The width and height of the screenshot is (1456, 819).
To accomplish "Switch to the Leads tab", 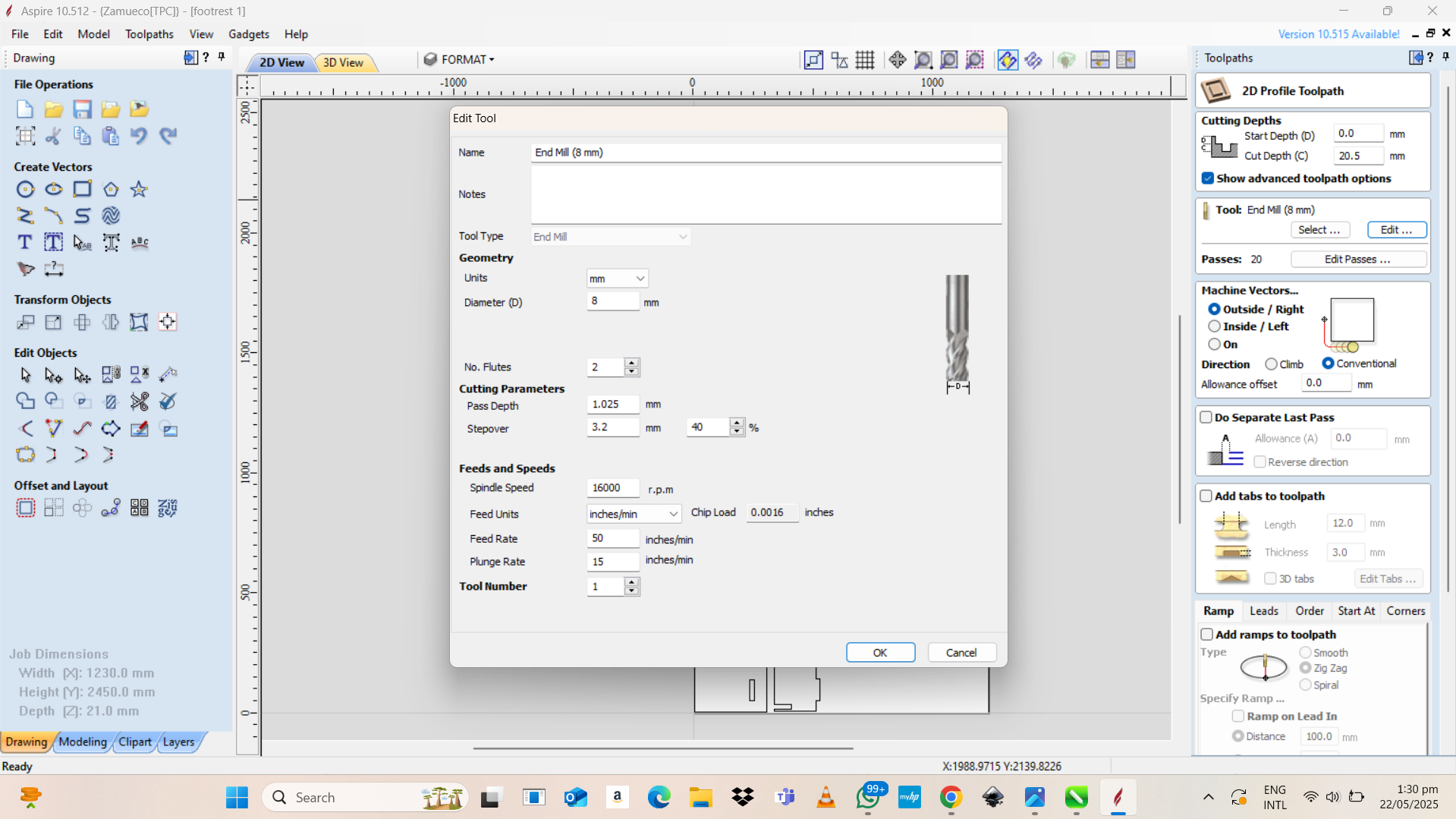I will click(1264, 611).
